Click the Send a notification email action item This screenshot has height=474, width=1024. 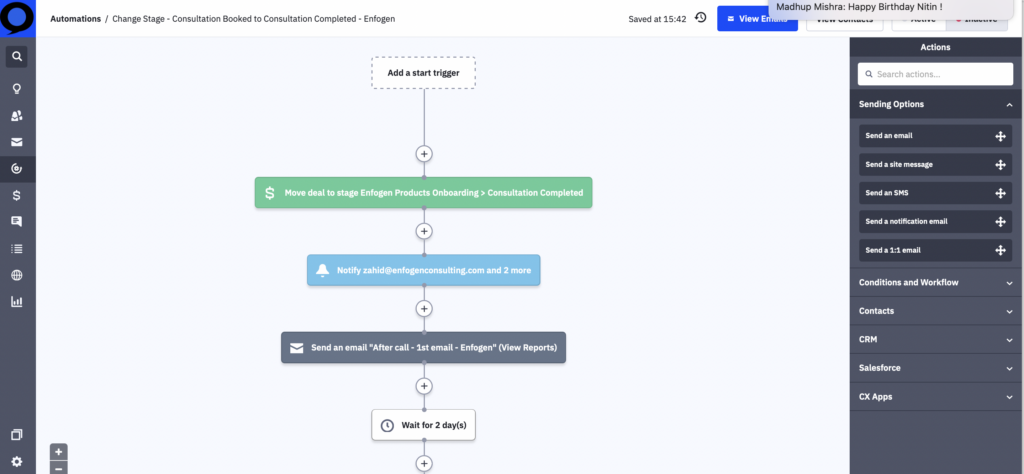coord(935,222)
